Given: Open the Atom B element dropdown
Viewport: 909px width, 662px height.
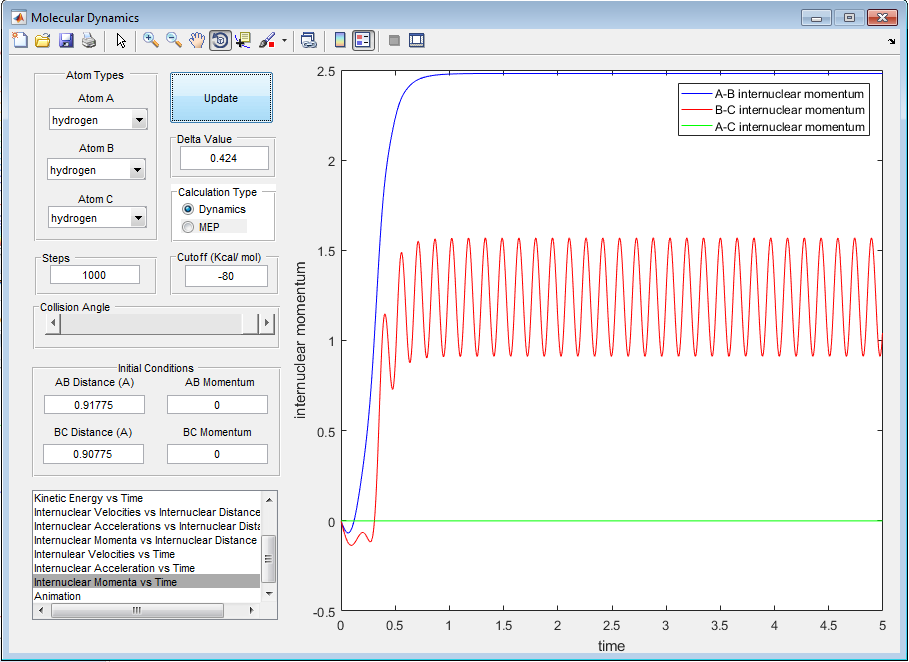Looking at the screenshot, I should coord(137,170).
